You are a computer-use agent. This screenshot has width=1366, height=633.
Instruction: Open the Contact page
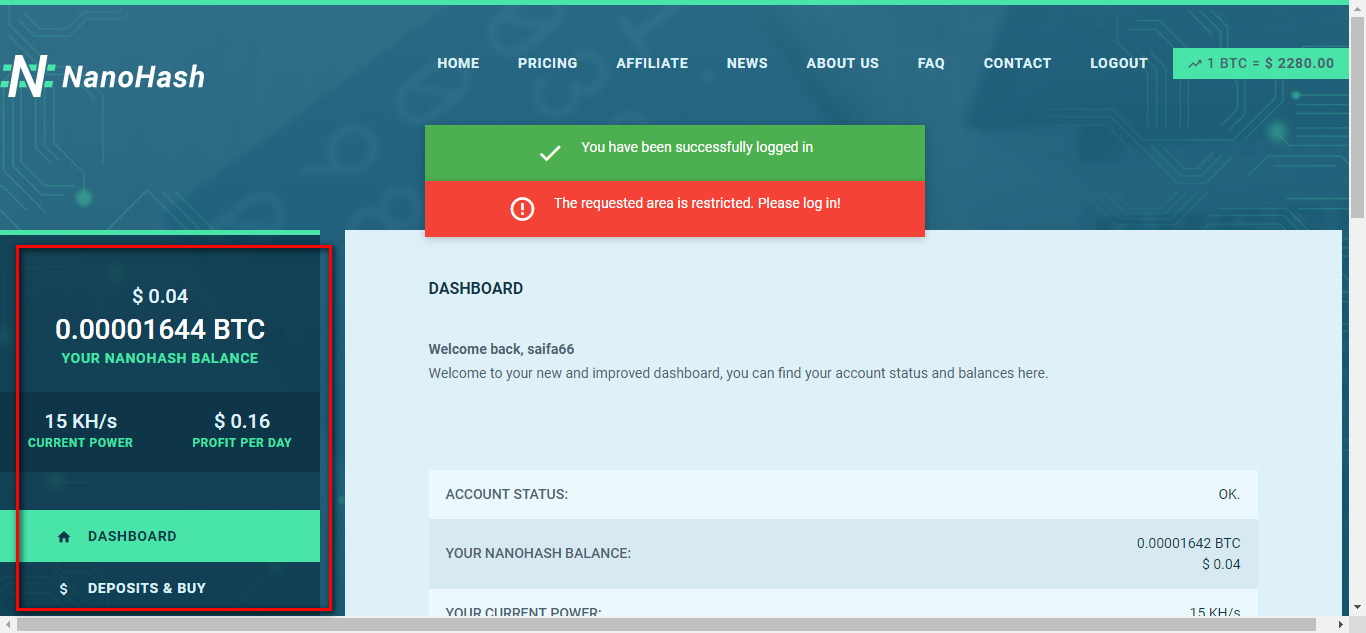pos(1017,63)
